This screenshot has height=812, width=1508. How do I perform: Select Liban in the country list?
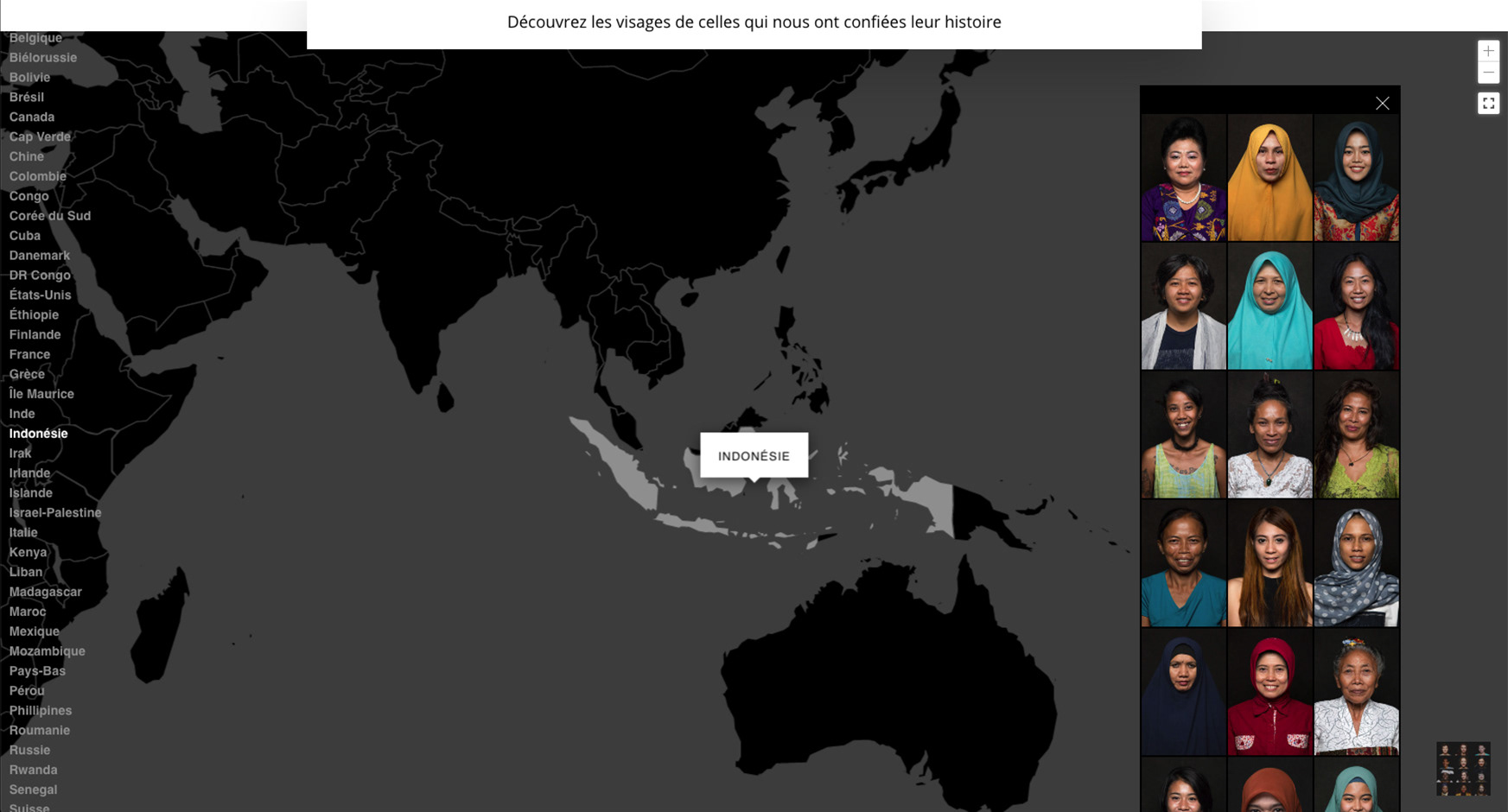pos(26,573)
